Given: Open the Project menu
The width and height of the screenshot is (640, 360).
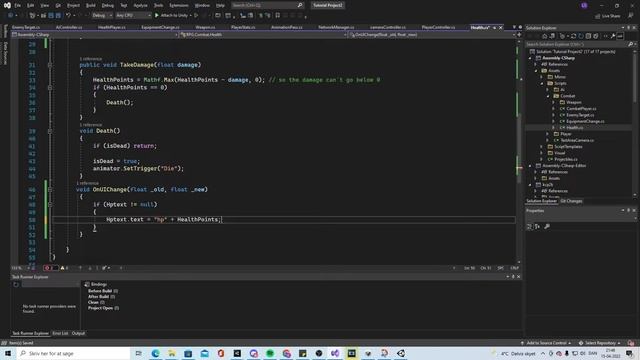Looking at the screenshot, I should pyautogui.click(x=73, y=5).
